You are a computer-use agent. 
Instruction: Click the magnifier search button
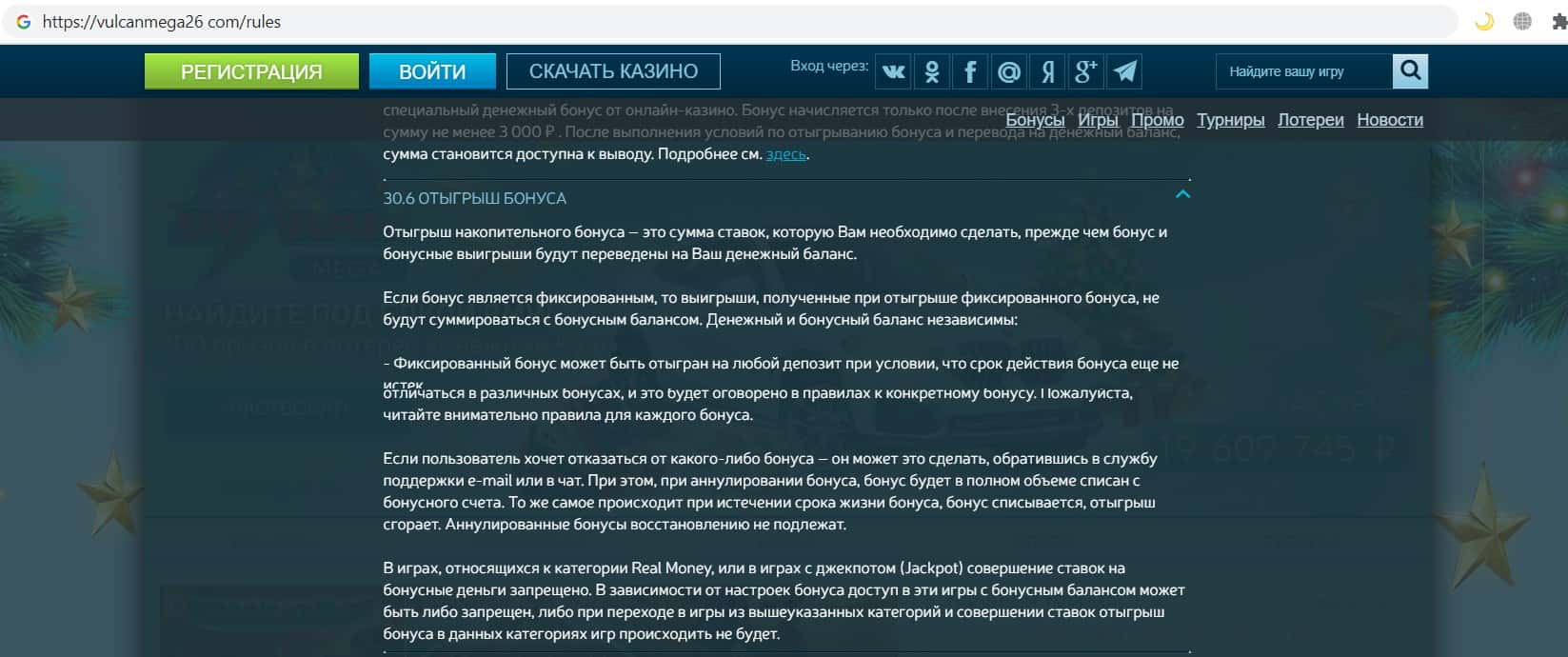coord(1410,70)
